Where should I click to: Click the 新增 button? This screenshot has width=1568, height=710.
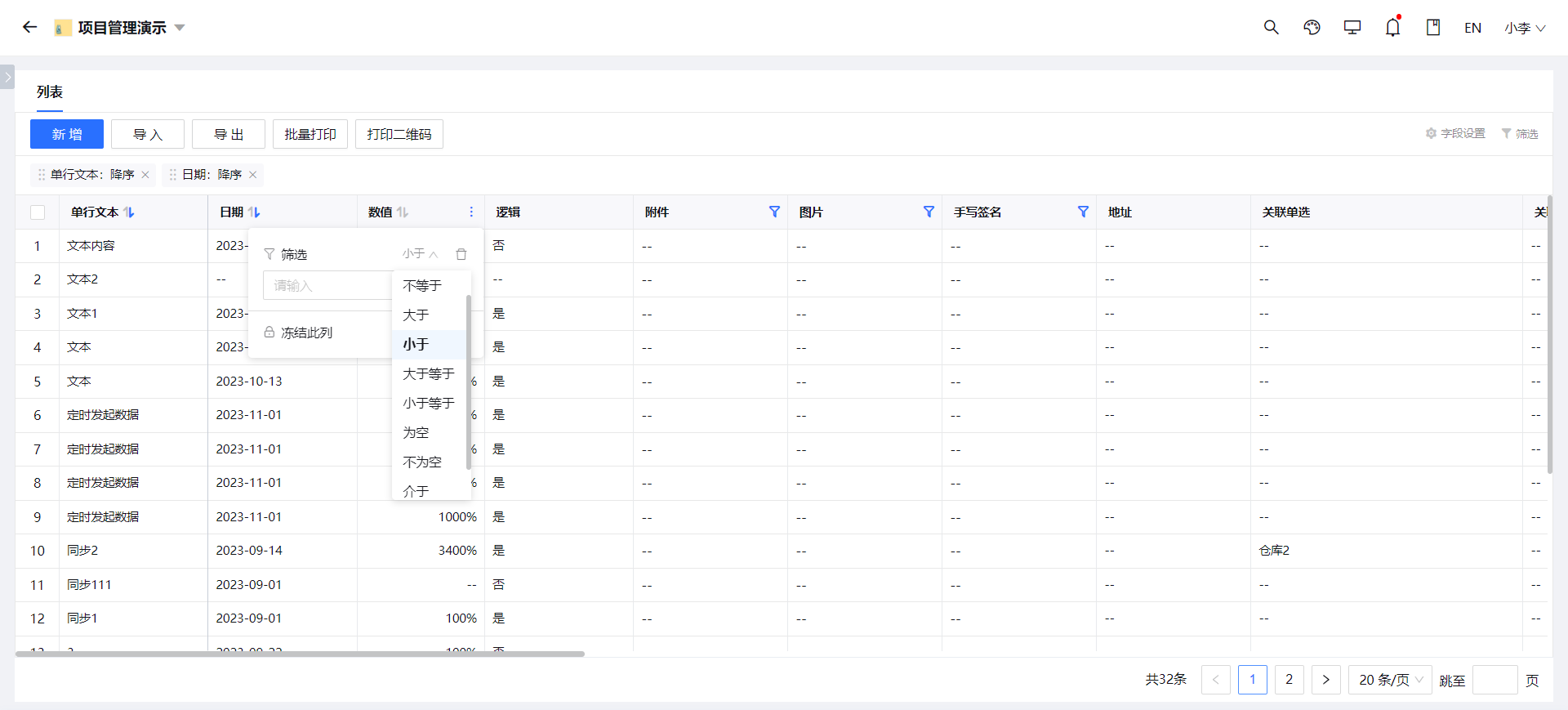click(67, 134)
